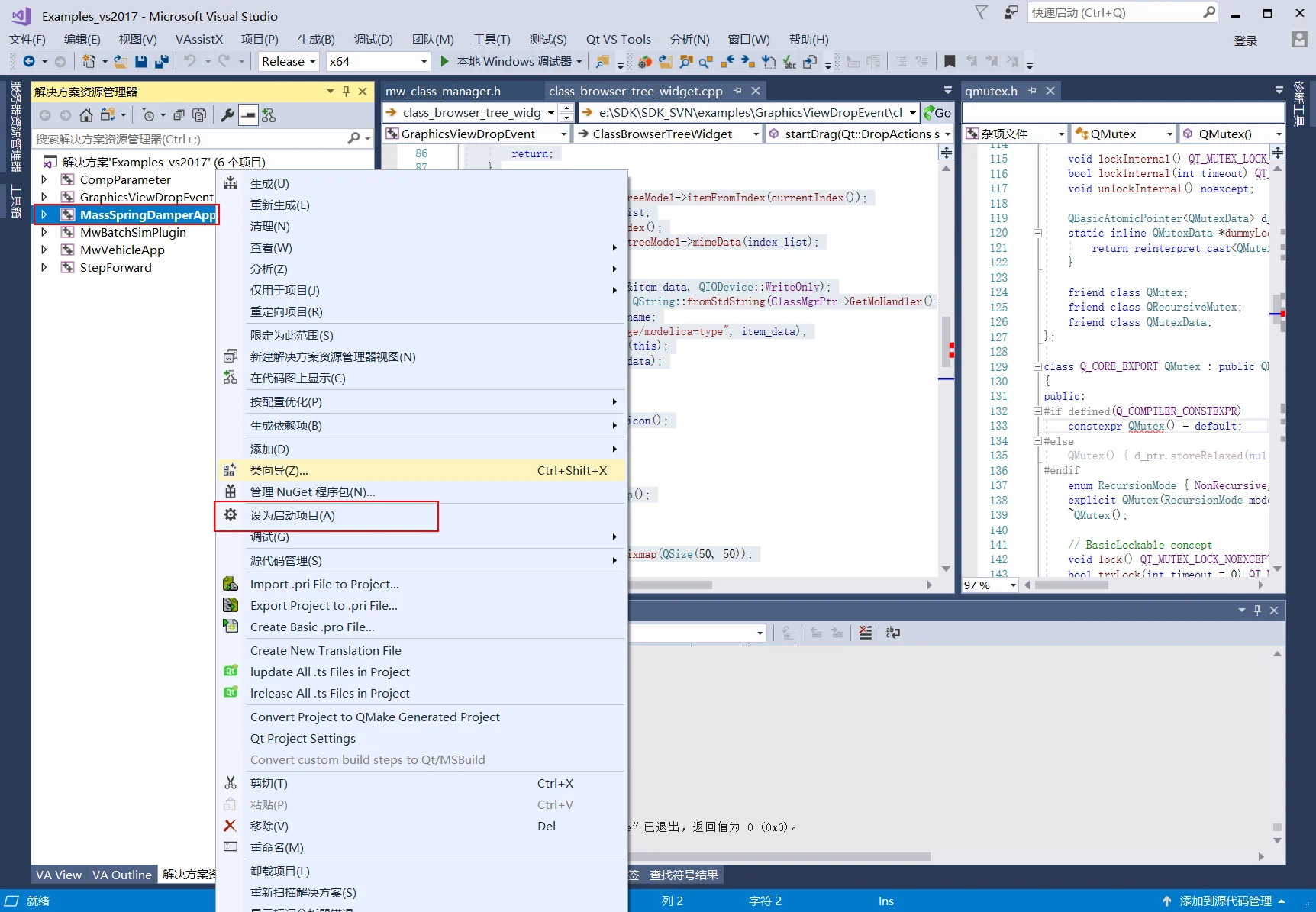Click VA Open File in Solution icon
Viewport: 1316px width, 912px height.
point(666,62)
